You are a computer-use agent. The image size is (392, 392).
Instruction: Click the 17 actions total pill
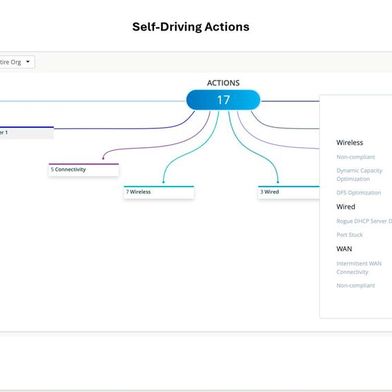pos(223,100)
